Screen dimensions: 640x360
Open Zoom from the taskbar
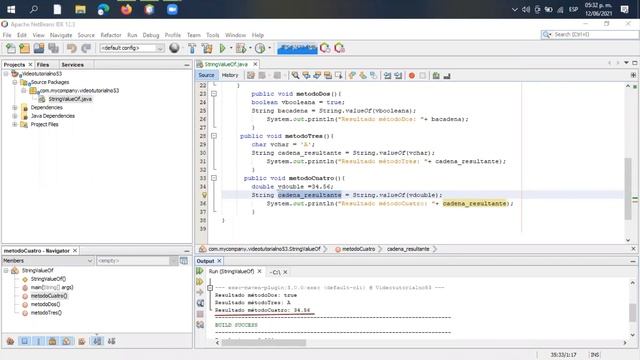tap(172, 9)
